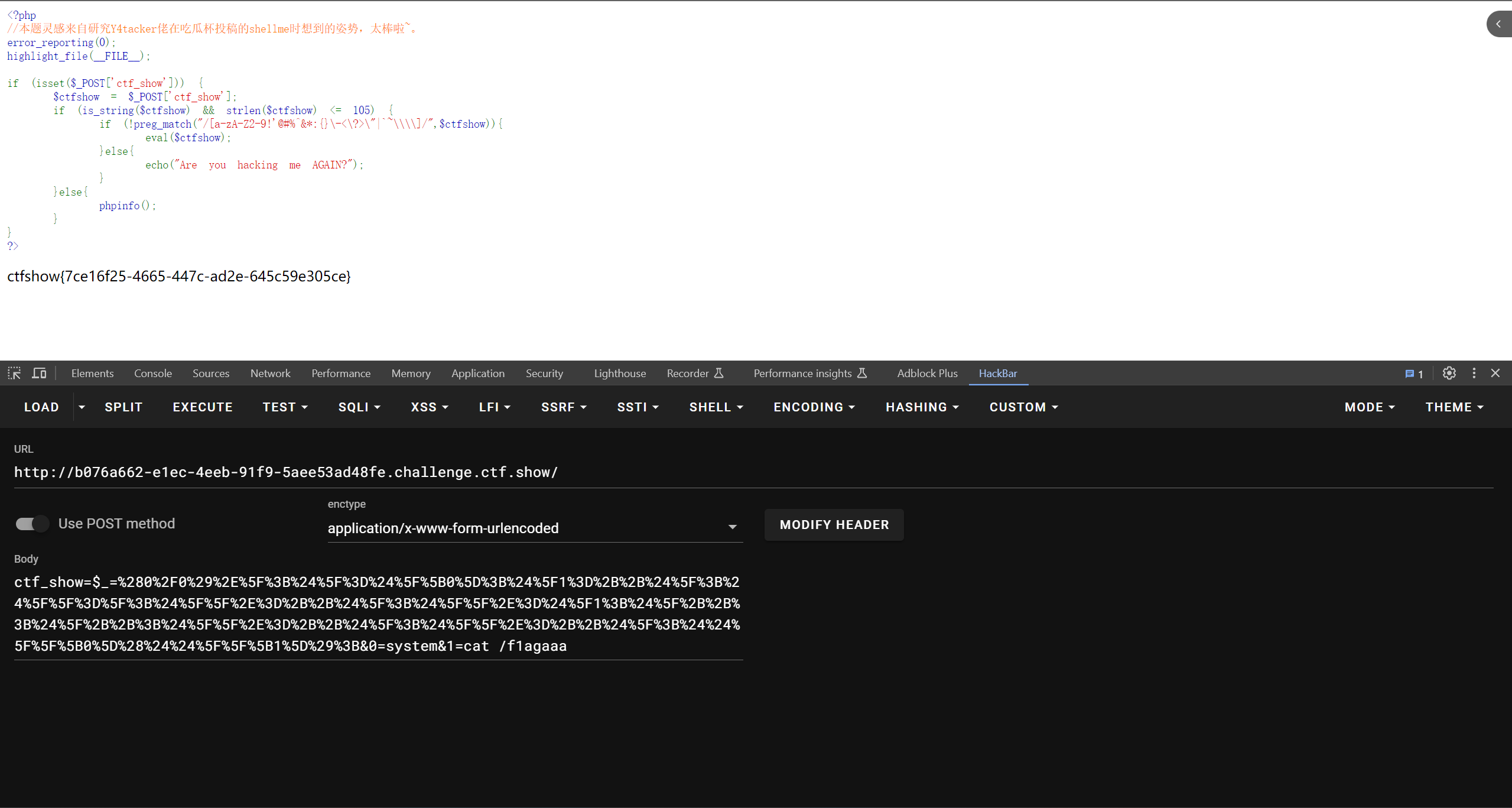The image size is (1512, 808).
Task: Click the error_reporting(0) line
Action: [61, 43]
